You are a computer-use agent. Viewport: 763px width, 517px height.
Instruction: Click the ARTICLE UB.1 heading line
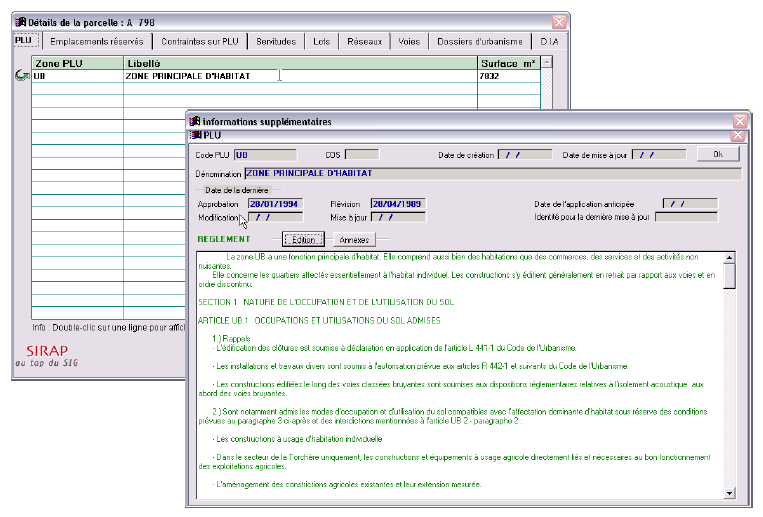coord(319,320)
